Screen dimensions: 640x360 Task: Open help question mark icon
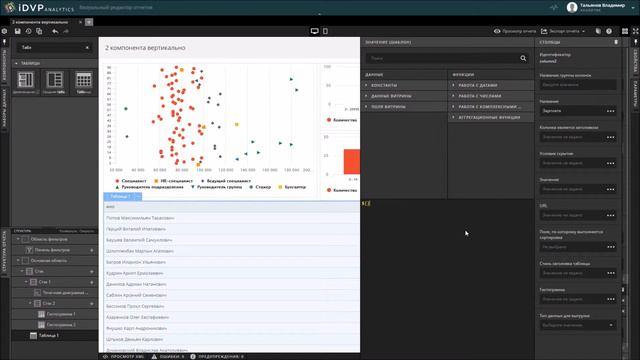click(609, 31)
